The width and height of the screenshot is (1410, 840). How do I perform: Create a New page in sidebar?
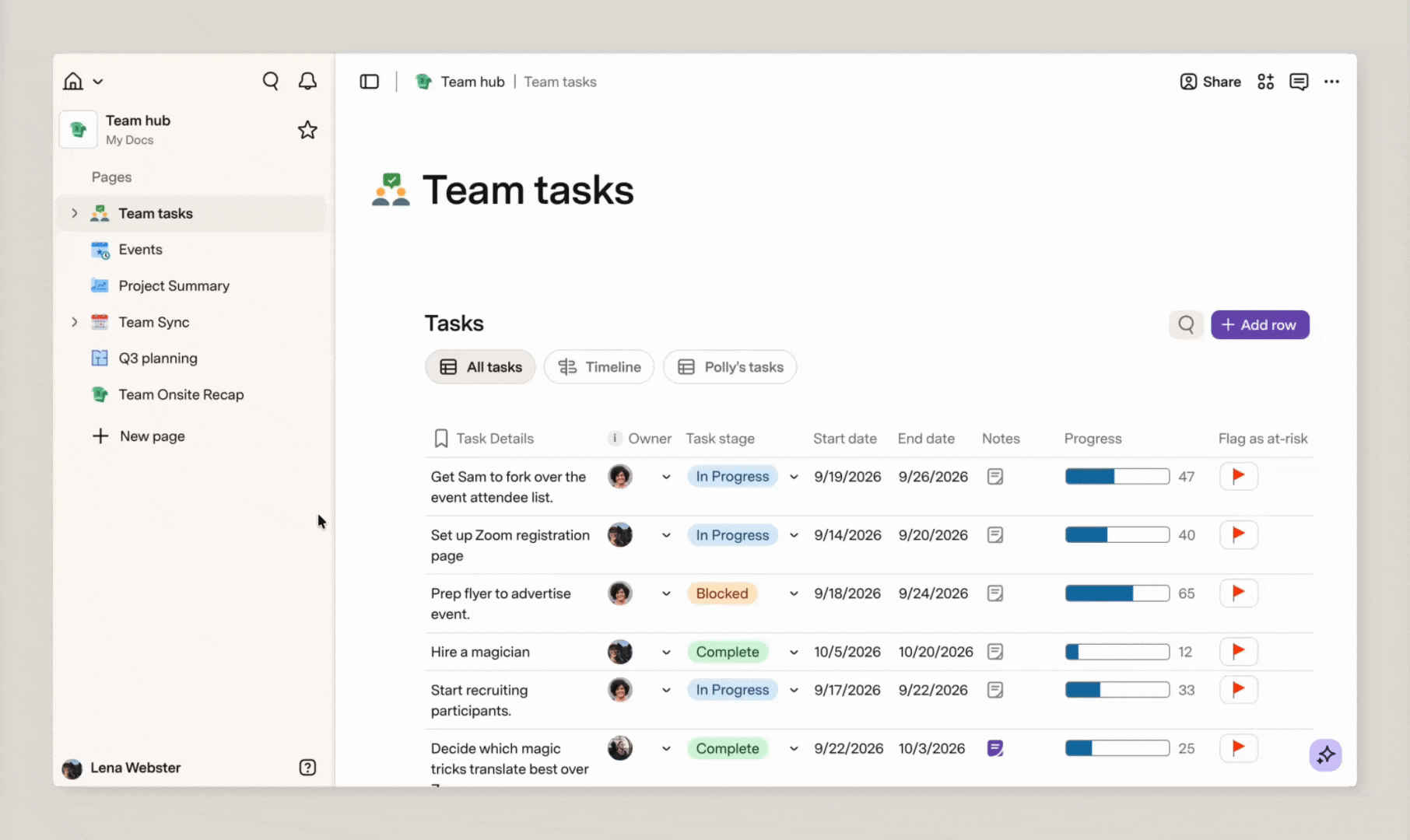[x=139, y=436]
